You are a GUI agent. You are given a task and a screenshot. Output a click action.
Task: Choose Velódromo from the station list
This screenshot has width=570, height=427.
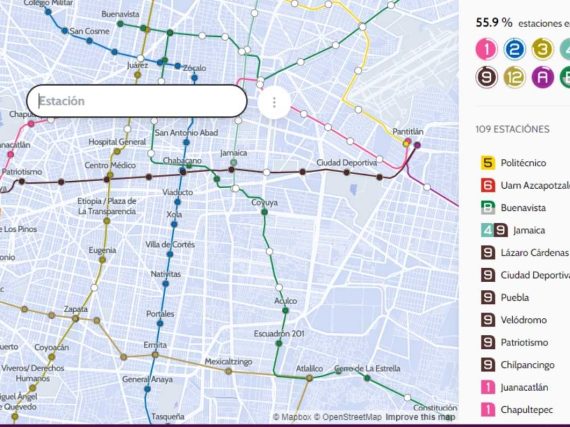[x=523, y=320]
